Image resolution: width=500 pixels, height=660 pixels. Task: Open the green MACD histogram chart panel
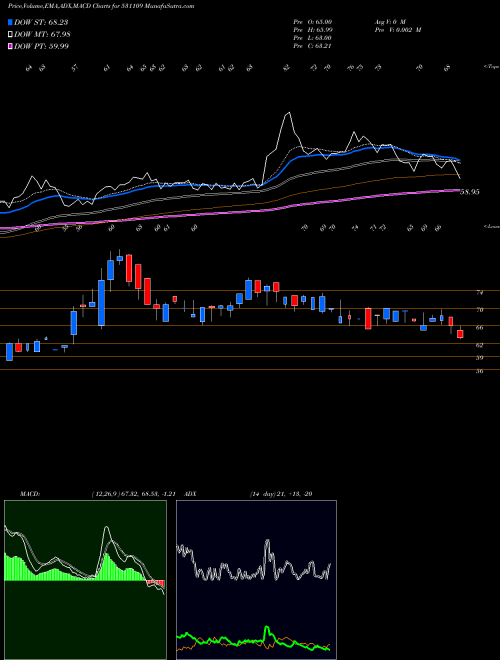(x=85, y=580)
